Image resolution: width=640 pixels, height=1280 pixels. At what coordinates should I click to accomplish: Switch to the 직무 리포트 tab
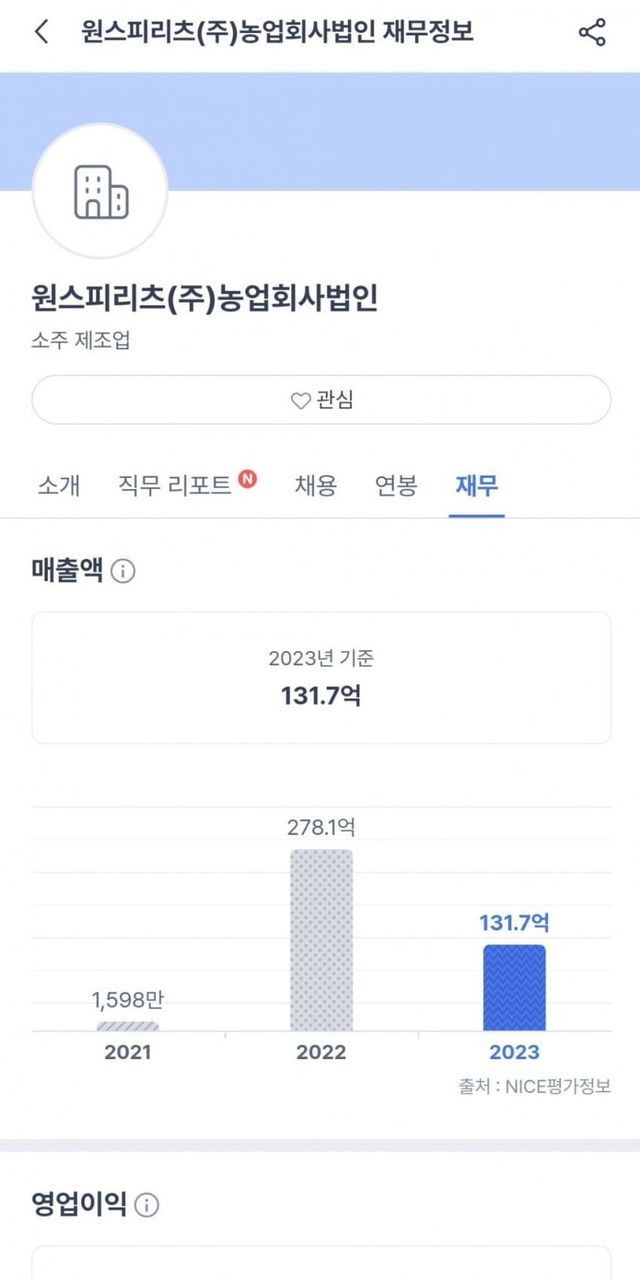[174, 486]
